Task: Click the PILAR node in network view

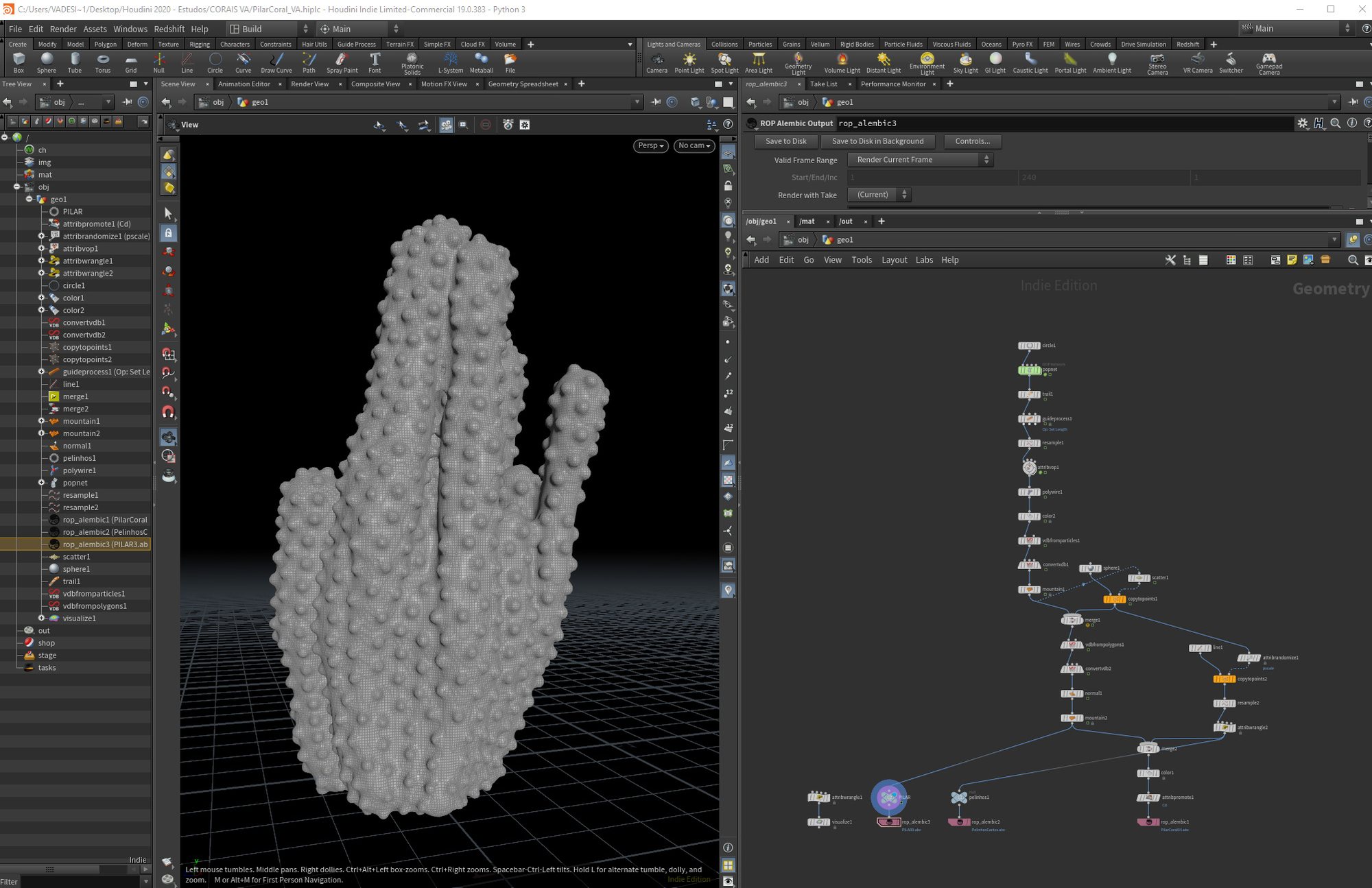Action: coord(889,797)
